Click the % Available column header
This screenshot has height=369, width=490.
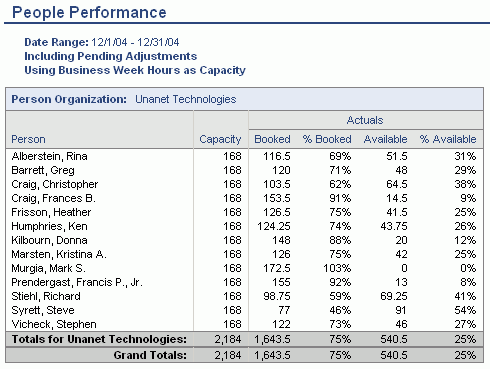(448, 139)
